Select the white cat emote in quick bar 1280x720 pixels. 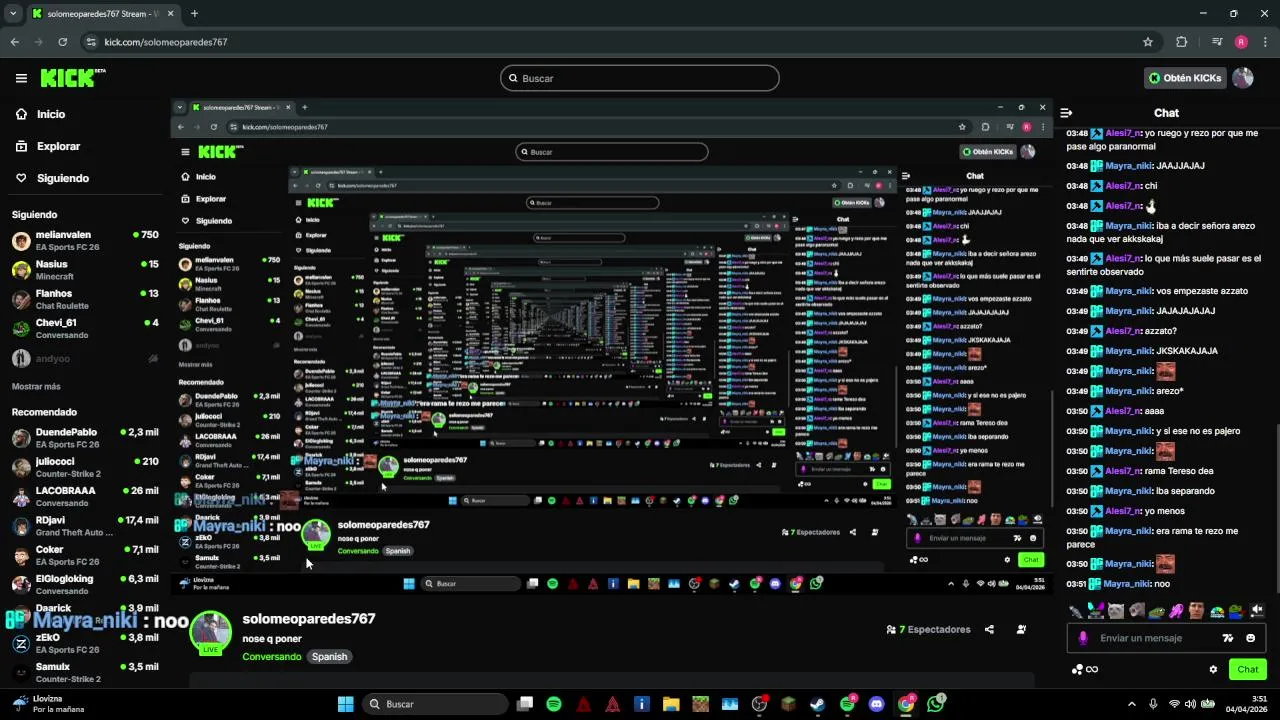pyautogui.click(x=1116, y=610)
